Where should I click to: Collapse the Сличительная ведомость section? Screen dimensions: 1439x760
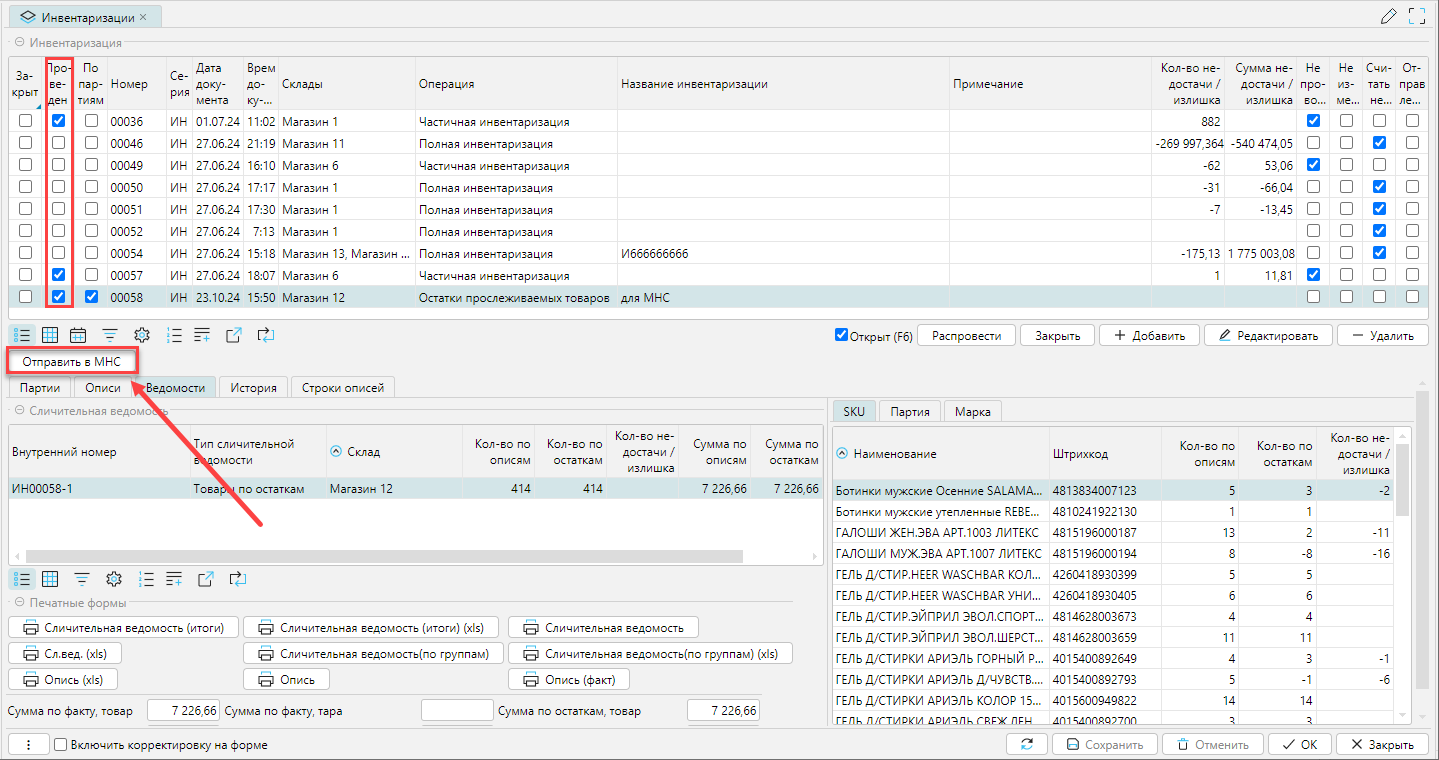[19, 410]
